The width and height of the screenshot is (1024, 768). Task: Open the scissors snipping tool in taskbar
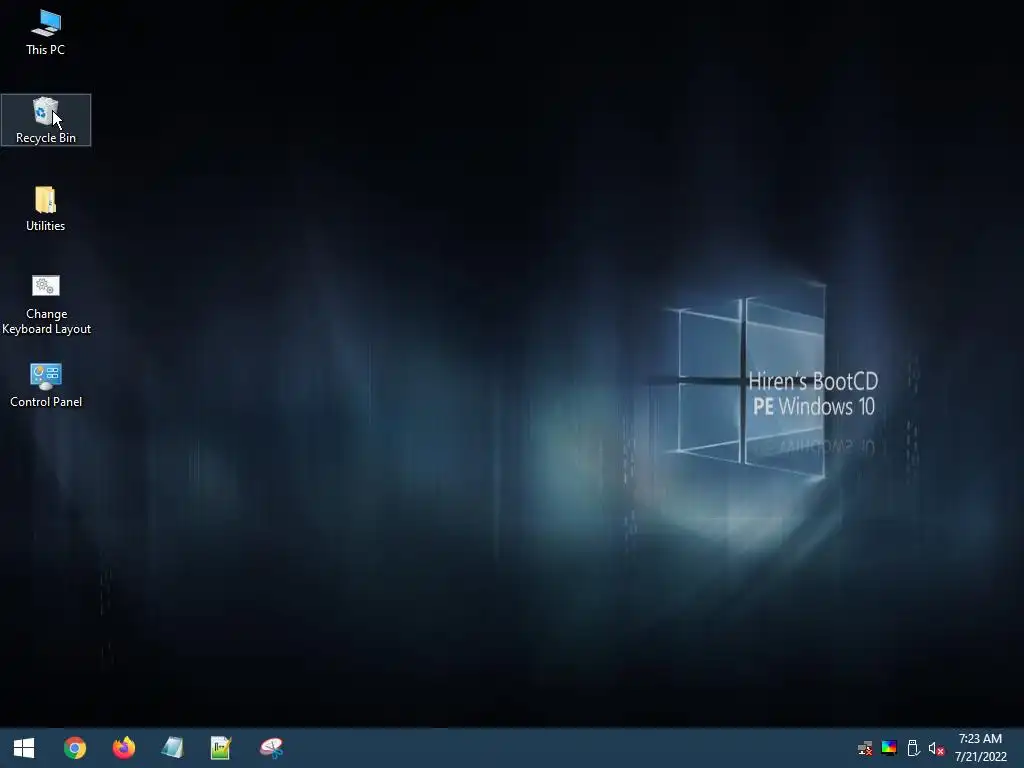271,748
